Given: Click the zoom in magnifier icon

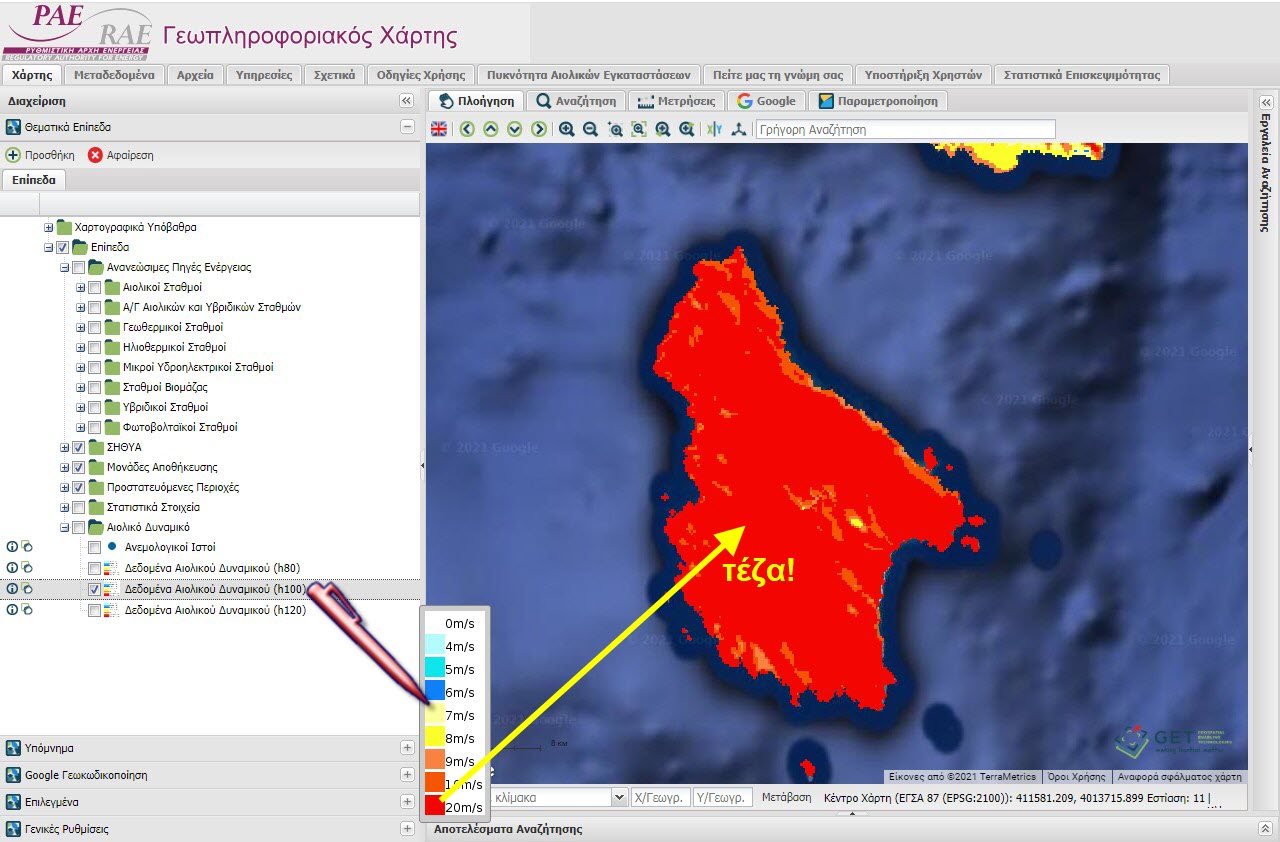Looking at the screenshot, I should click(x=567, y=129).
